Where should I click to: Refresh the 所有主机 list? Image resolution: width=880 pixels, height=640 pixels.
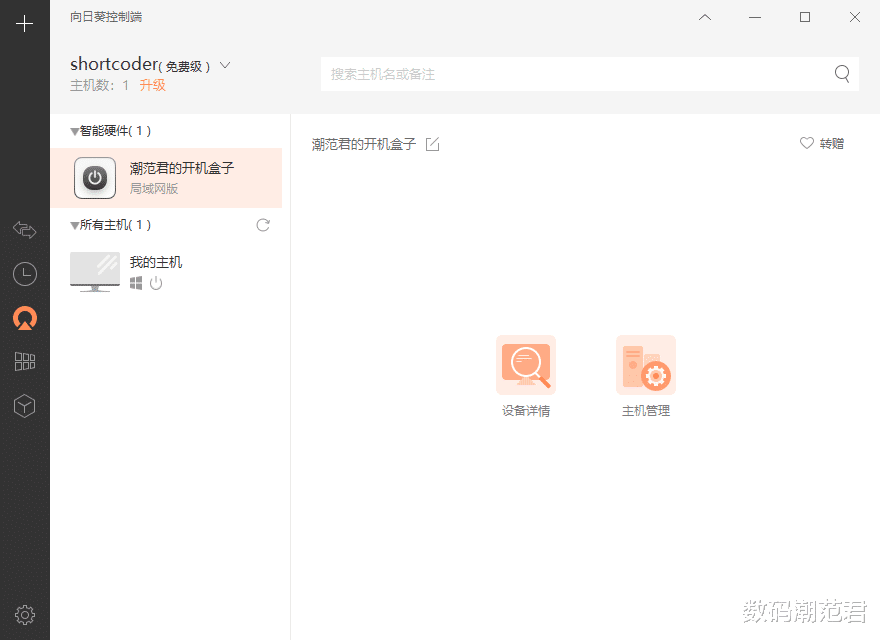(x=263, y=225)
